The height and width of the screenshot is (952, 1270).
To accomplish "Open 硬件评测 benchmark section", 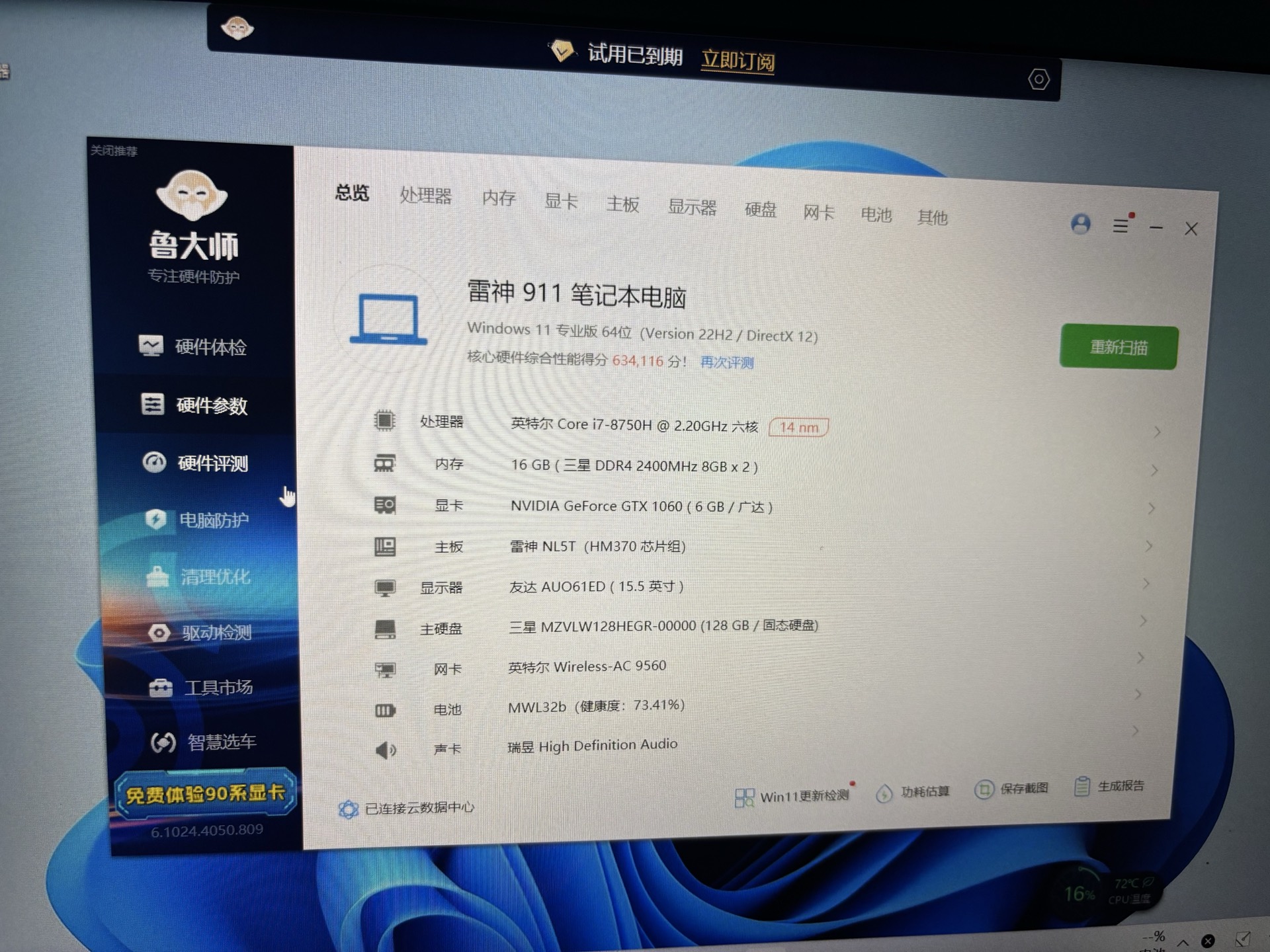I will pos(196,463).
